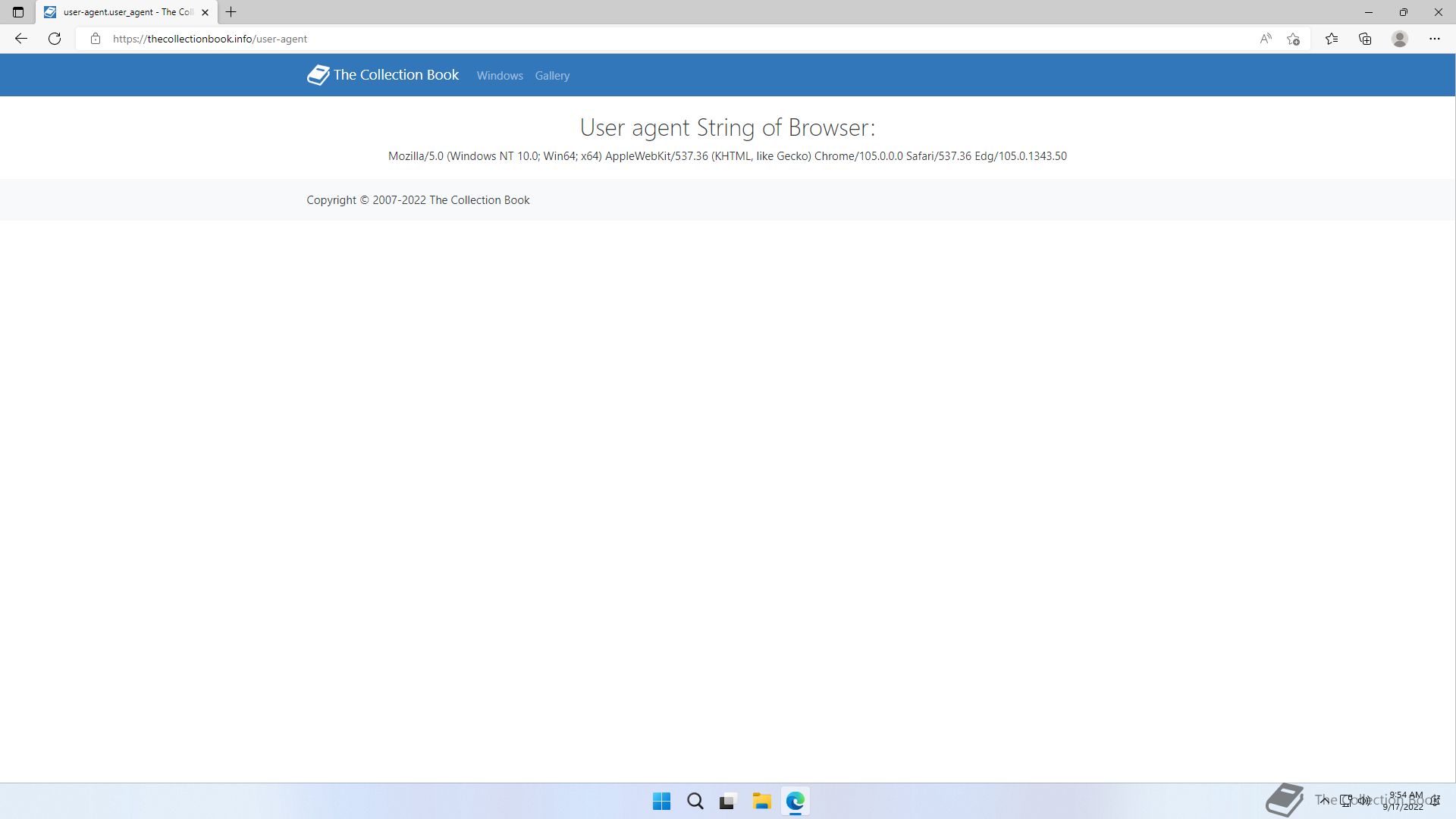1456x819 pixels.
Task: Click the browser back arrow
Action: (21, 39)
